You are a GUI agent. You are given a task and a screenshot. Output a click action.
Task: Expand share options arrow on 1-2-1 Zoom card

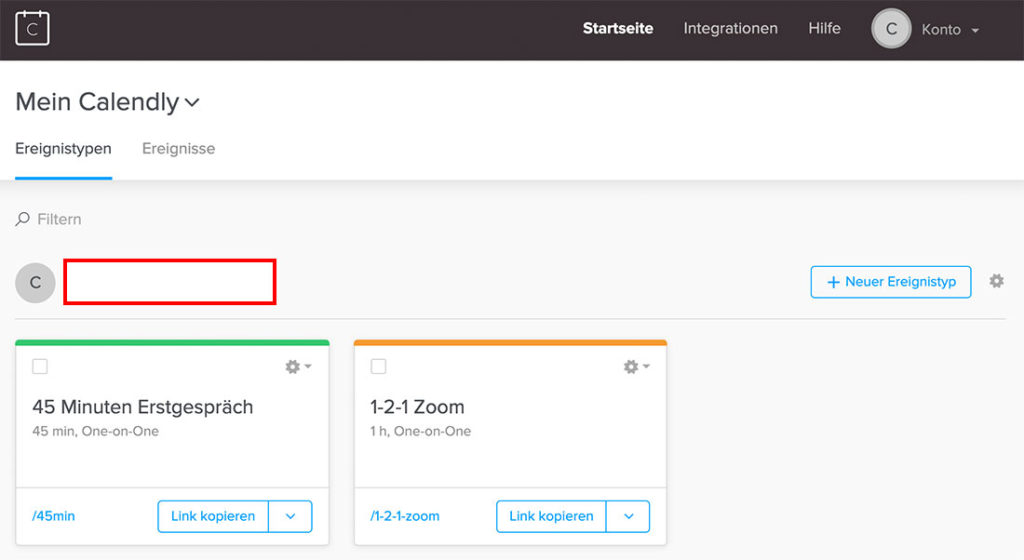tap(628, 516)
